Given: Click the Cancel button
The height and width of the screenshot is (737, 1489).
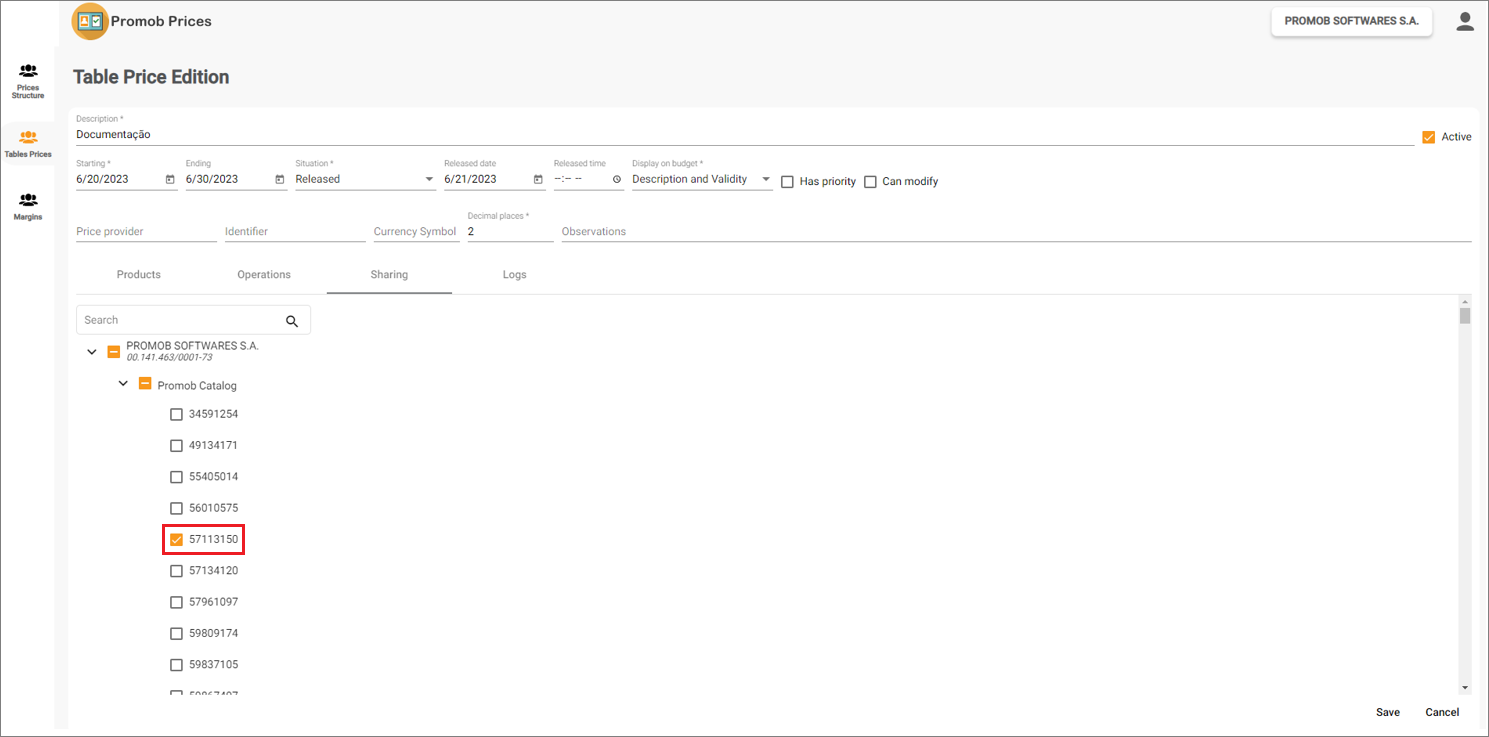Looking at the screenshot, I should coord(1442,713).
